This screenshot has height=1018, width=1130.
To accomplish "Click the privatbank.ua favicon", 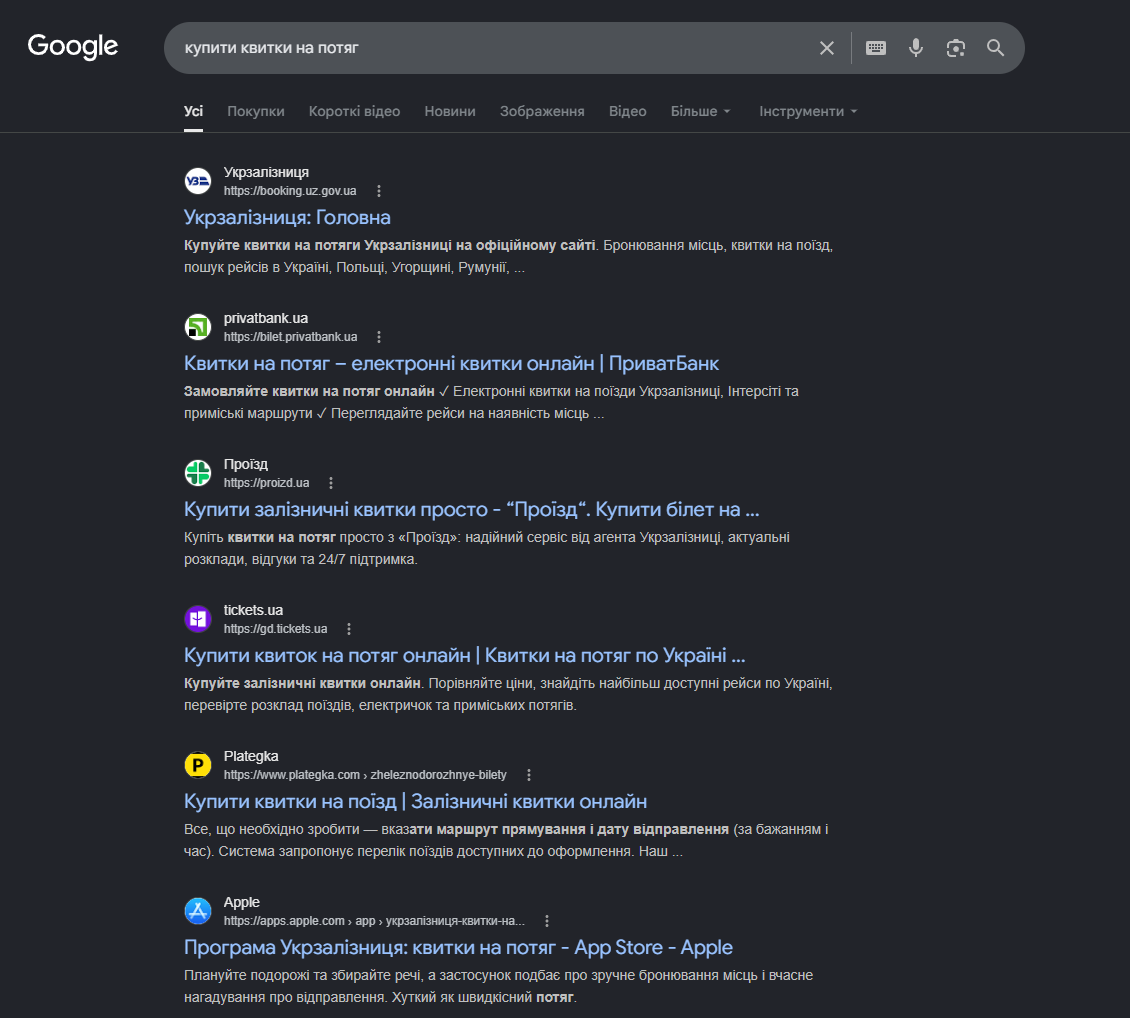I will [x=197, y=327].
